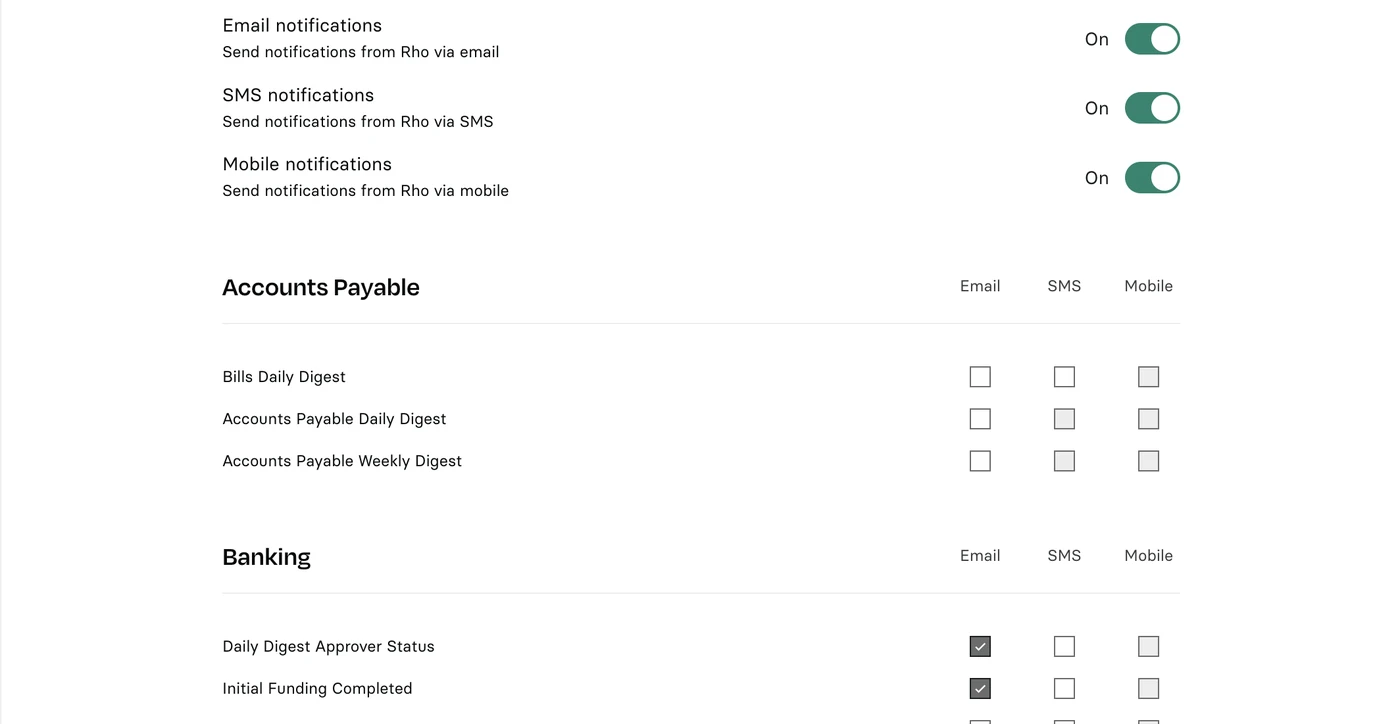Check Email box for Bills Daily Digest
This screenshot has width=1400, height=724.
coord(980,377)
